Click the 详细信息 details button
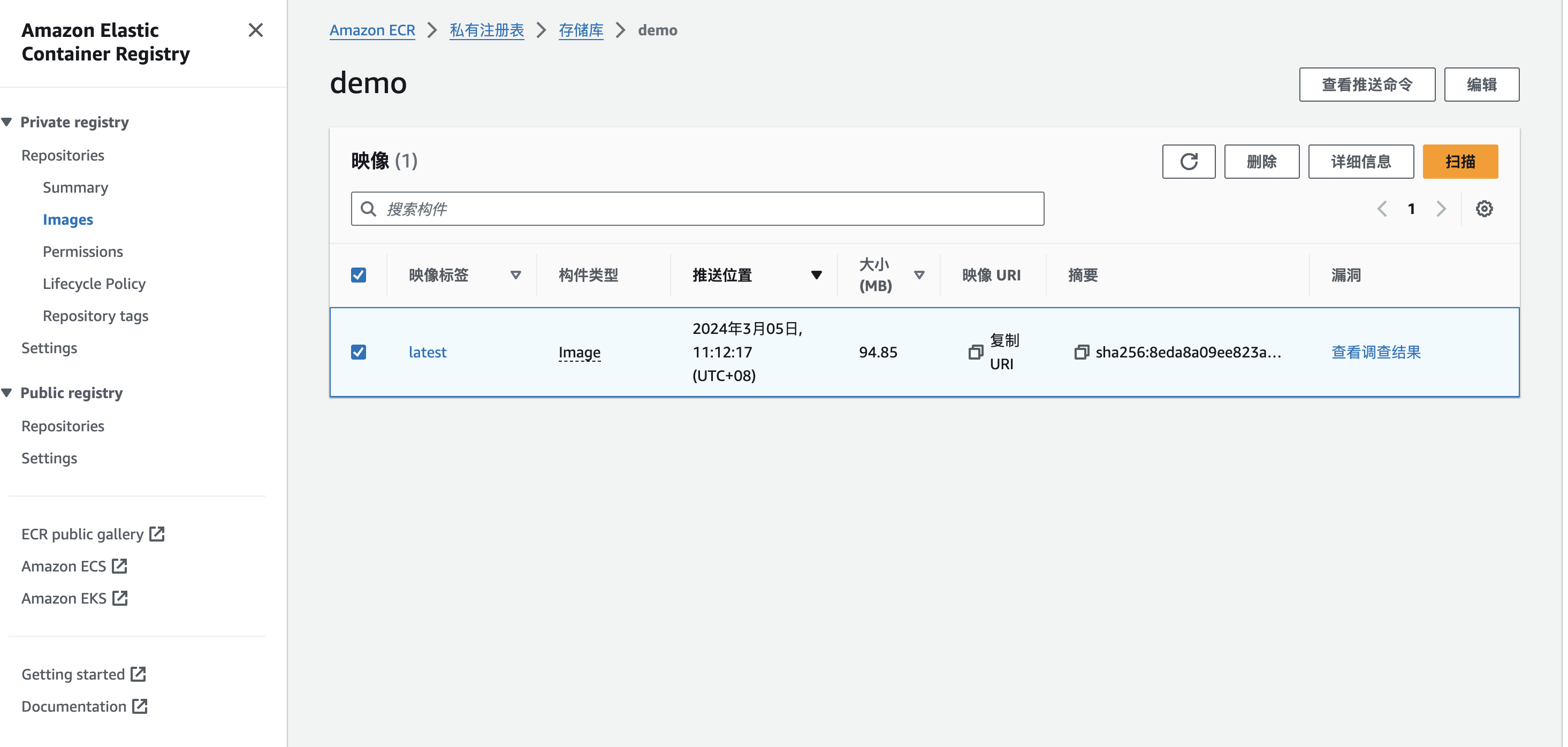 point(1362,161)
